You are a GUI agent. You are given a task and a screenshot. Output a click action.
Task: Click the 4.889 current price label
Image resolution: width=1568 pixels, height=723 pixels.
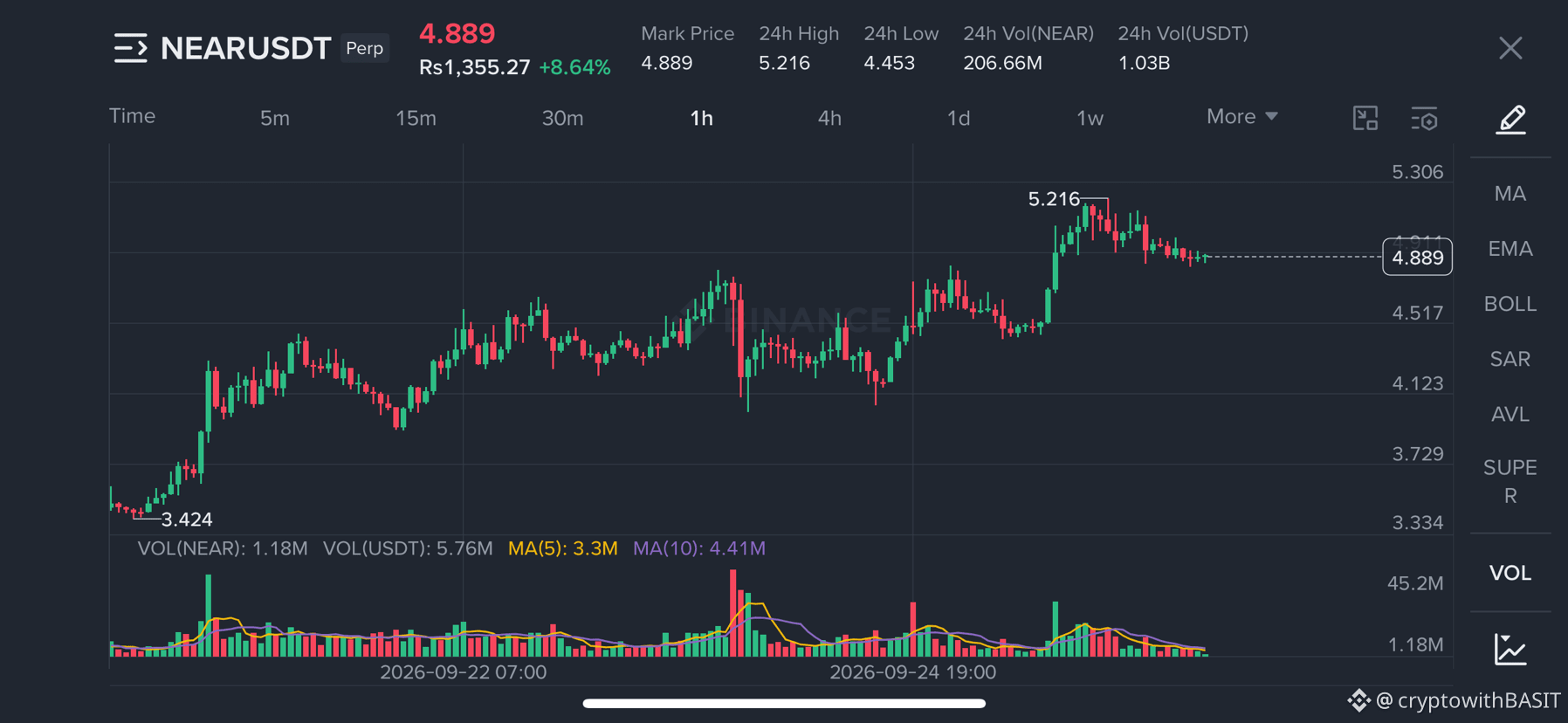point(1417,258)
